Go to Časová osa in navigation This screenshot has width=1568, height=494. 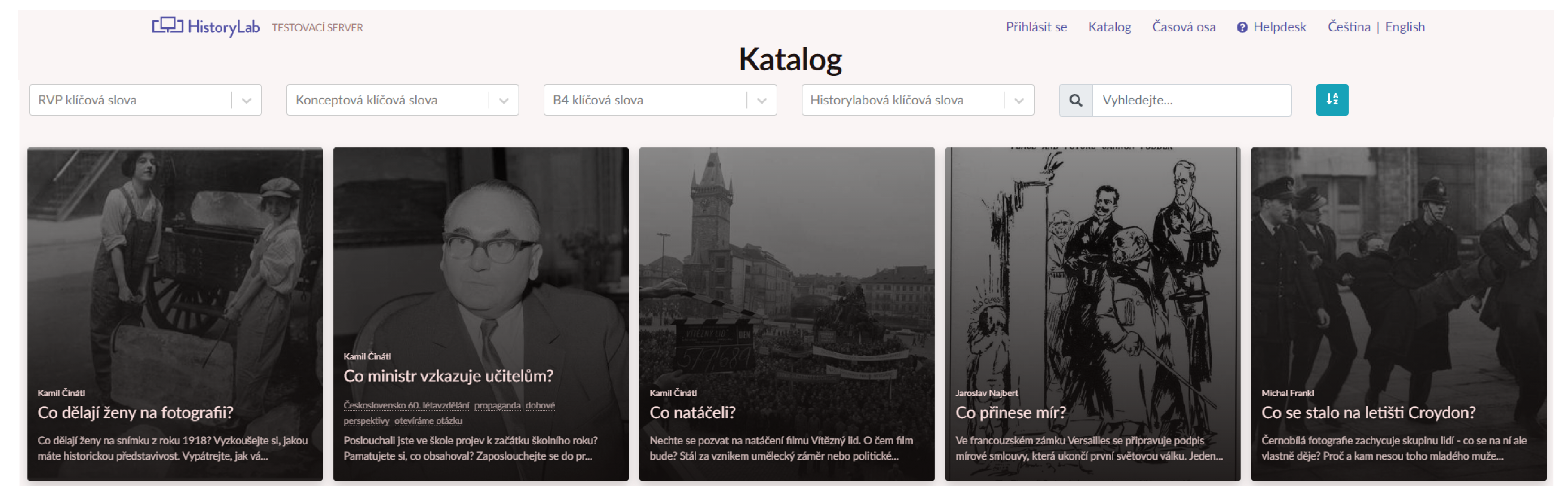(1183, 27)
